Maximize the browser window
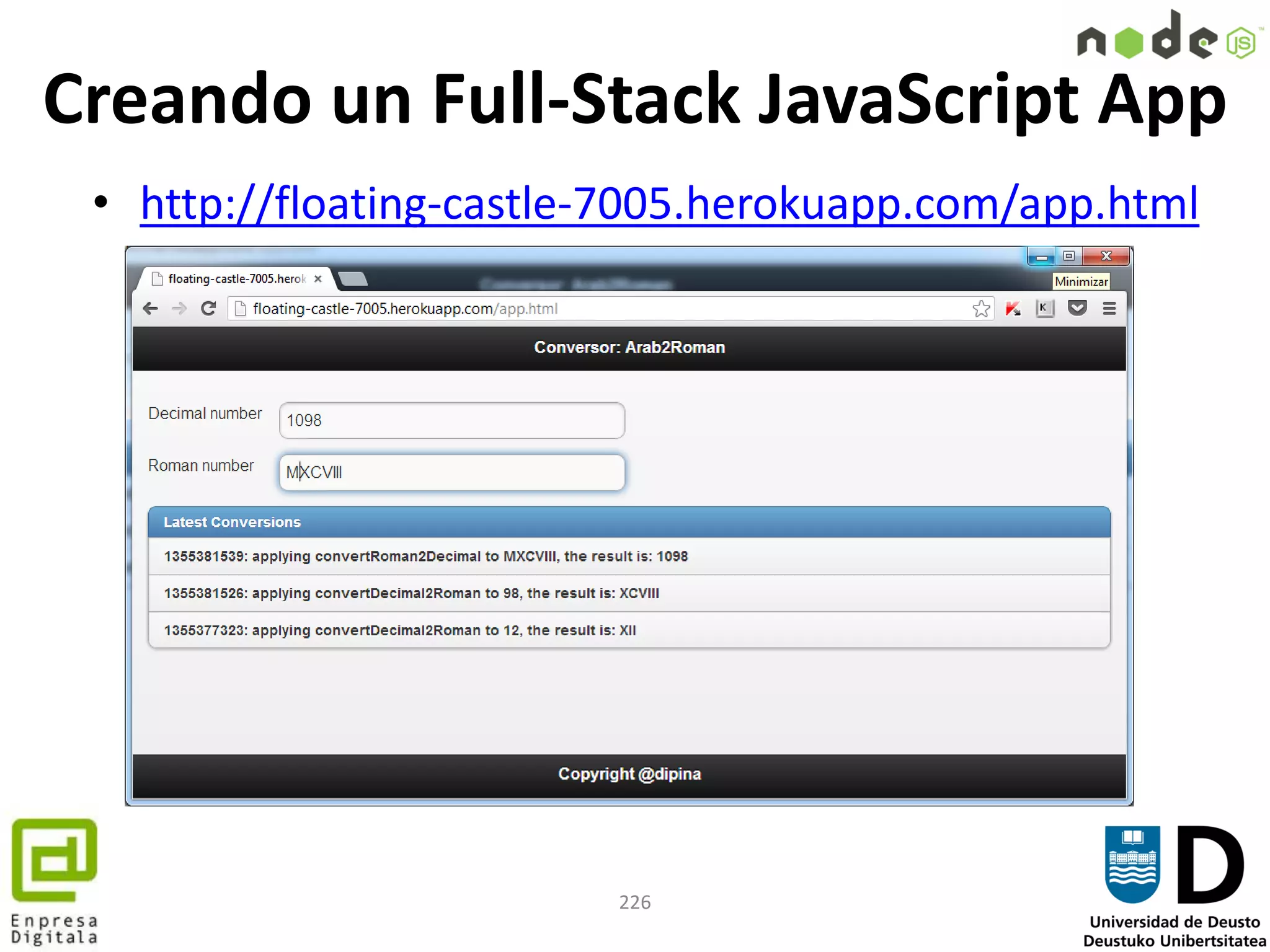The image size is (1270, 952). point(1068,256)
